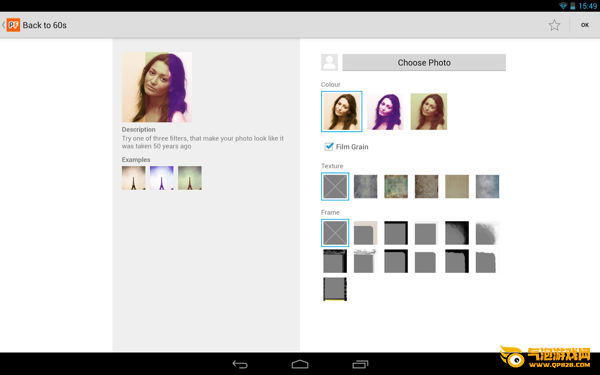Toggle the Film Grain checkbox

click(x=329, y=147)
